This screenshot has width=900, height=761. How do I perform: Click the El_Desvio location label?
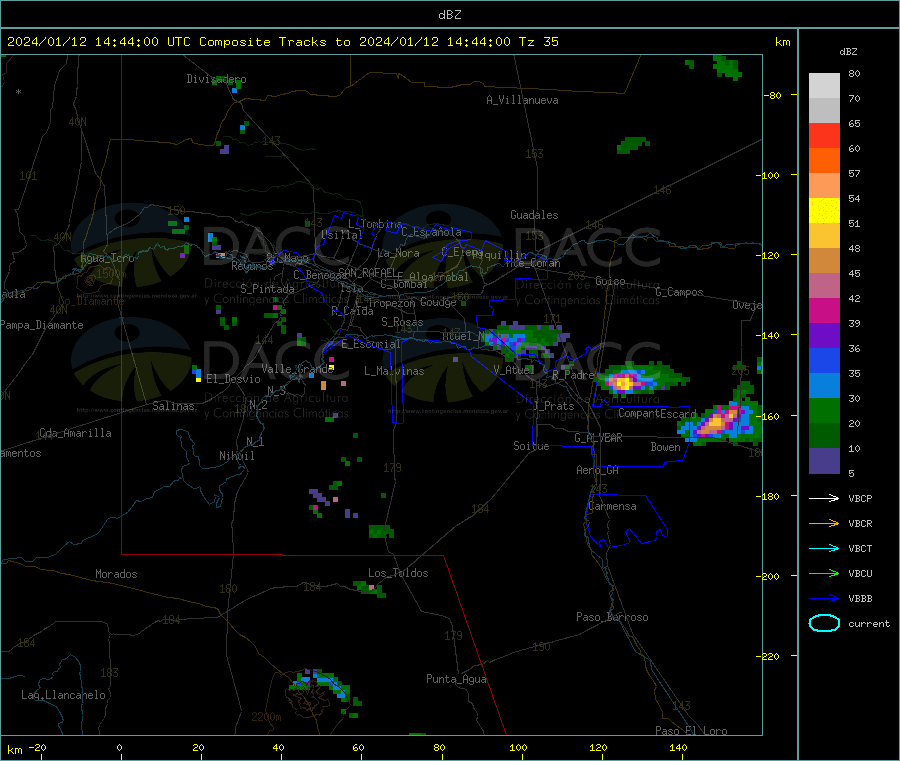tap(233, 379)
